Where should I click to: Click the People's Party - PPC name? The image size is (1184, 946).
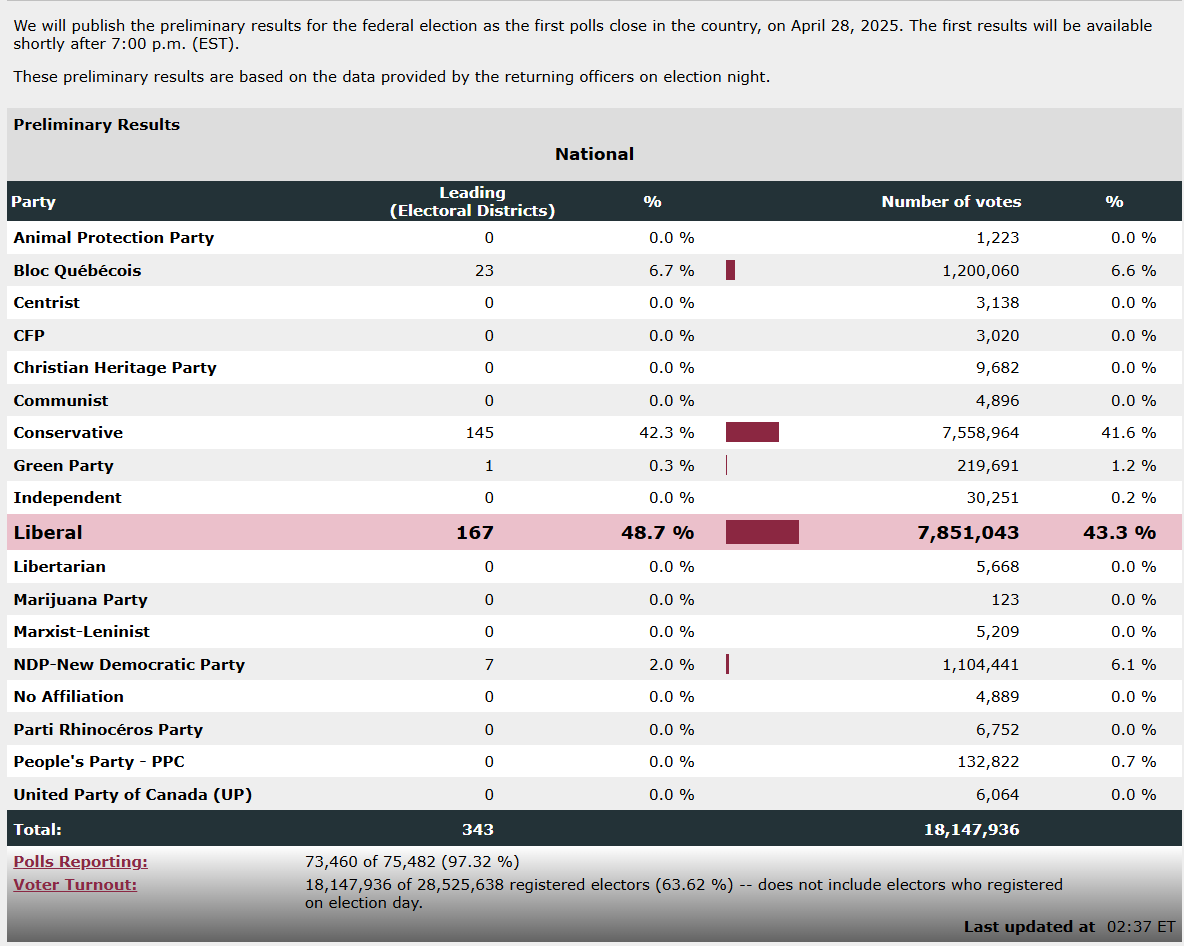pyautogui.click(x=99, y=762)
